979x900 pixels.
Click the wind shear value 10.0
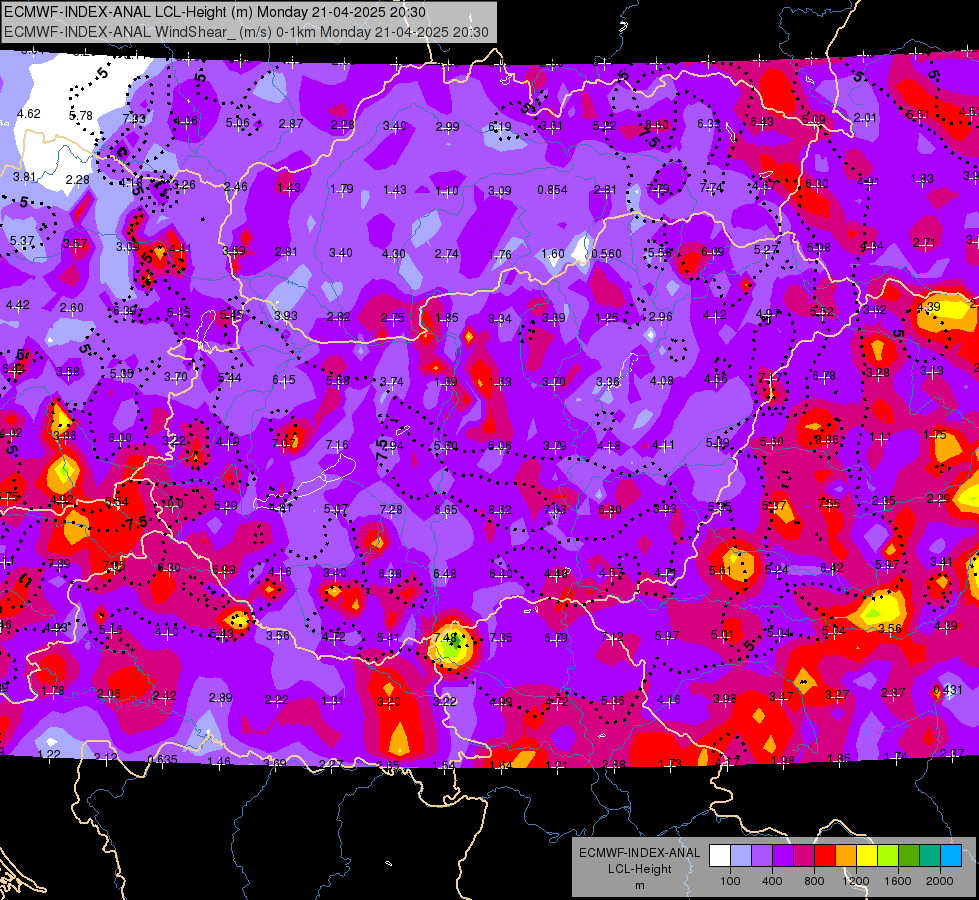172,503
